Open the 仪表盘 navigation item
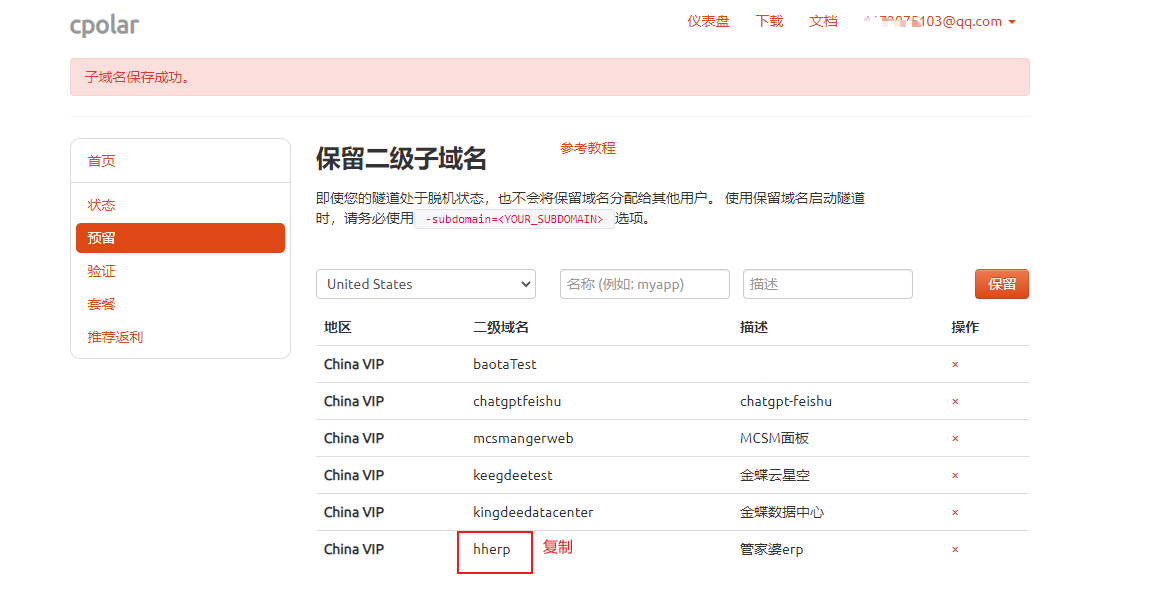This screenshot has width=1175, height=595. [709, 21]
